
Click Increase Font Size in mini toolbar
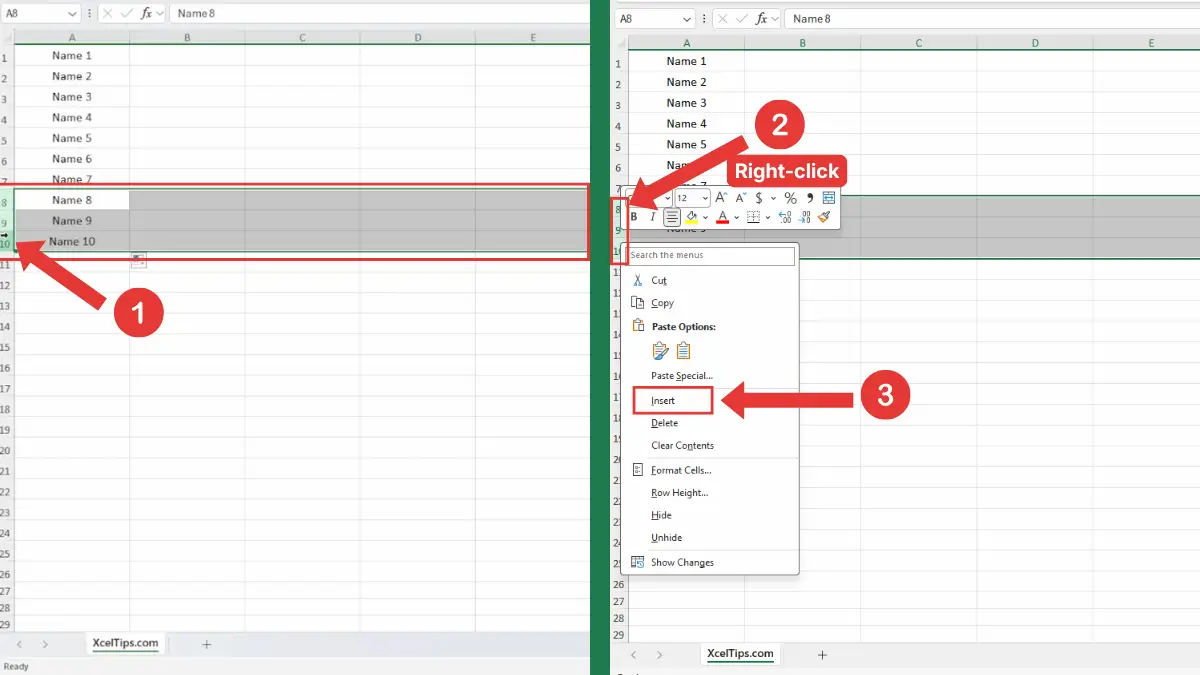click(x=721, y=198)
